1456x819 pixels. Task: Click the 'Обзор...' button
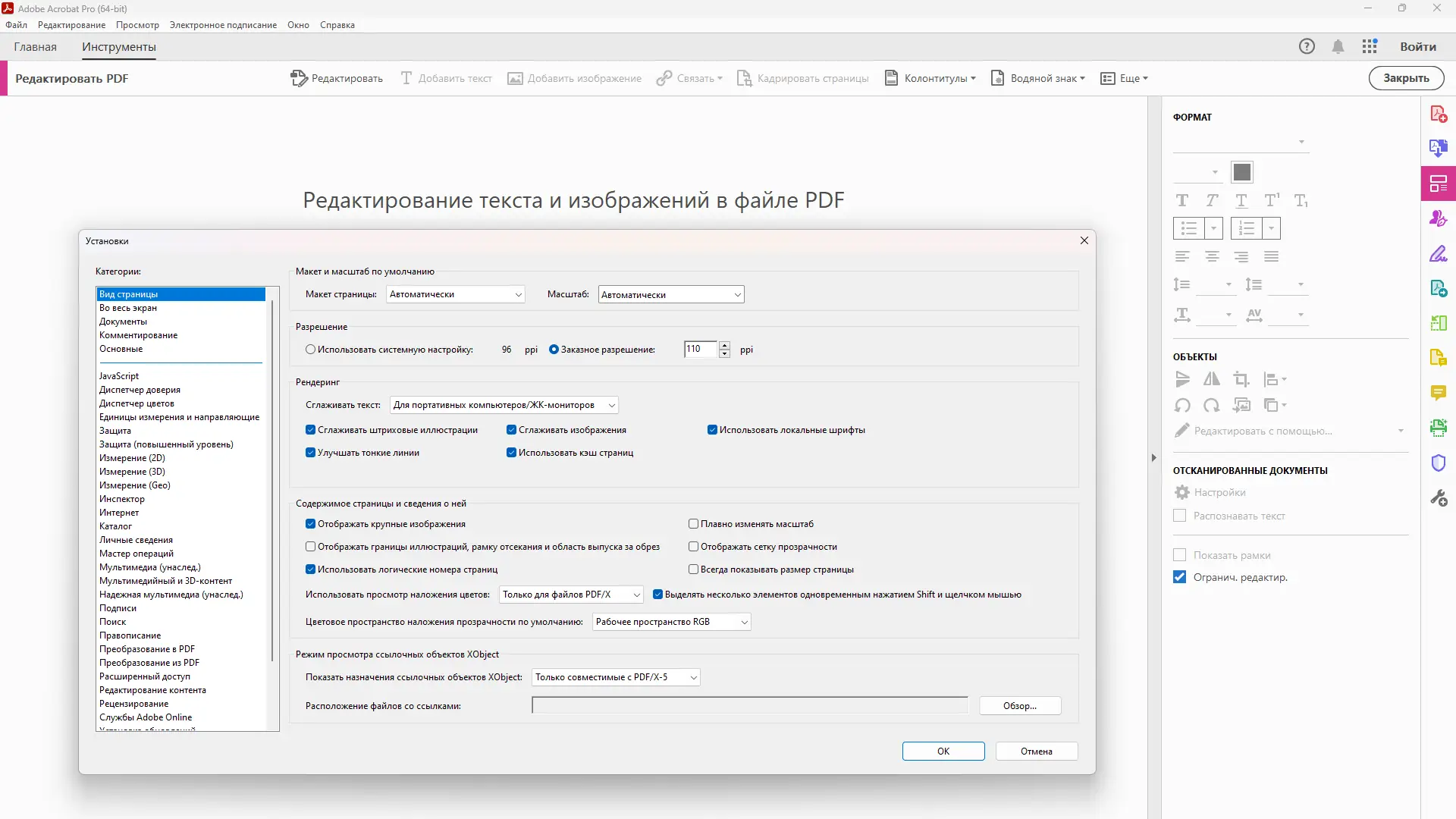[1019, 706]
